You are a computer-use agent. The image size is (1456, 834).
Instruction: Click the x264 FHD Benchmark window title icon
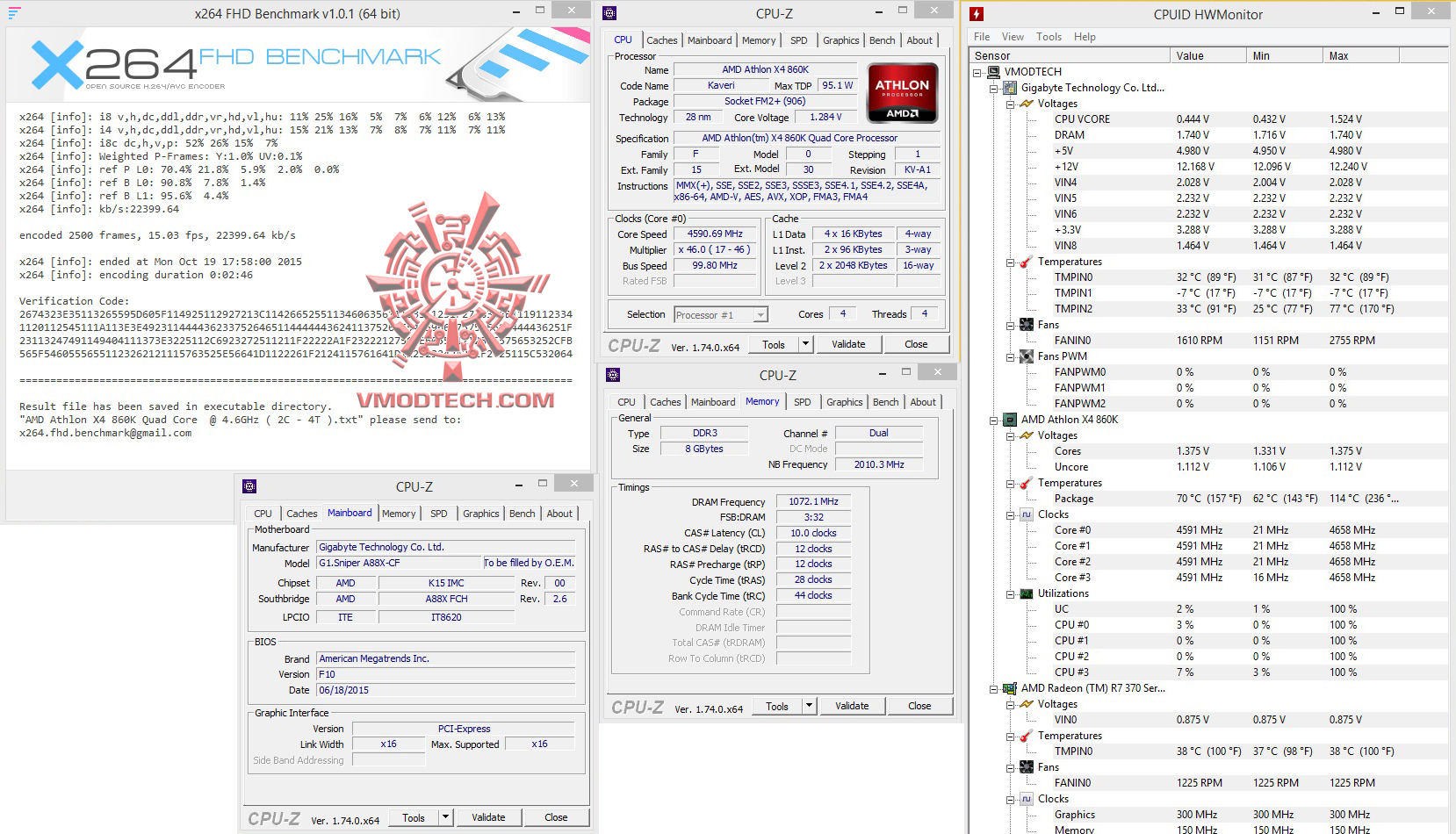point(14,13)
